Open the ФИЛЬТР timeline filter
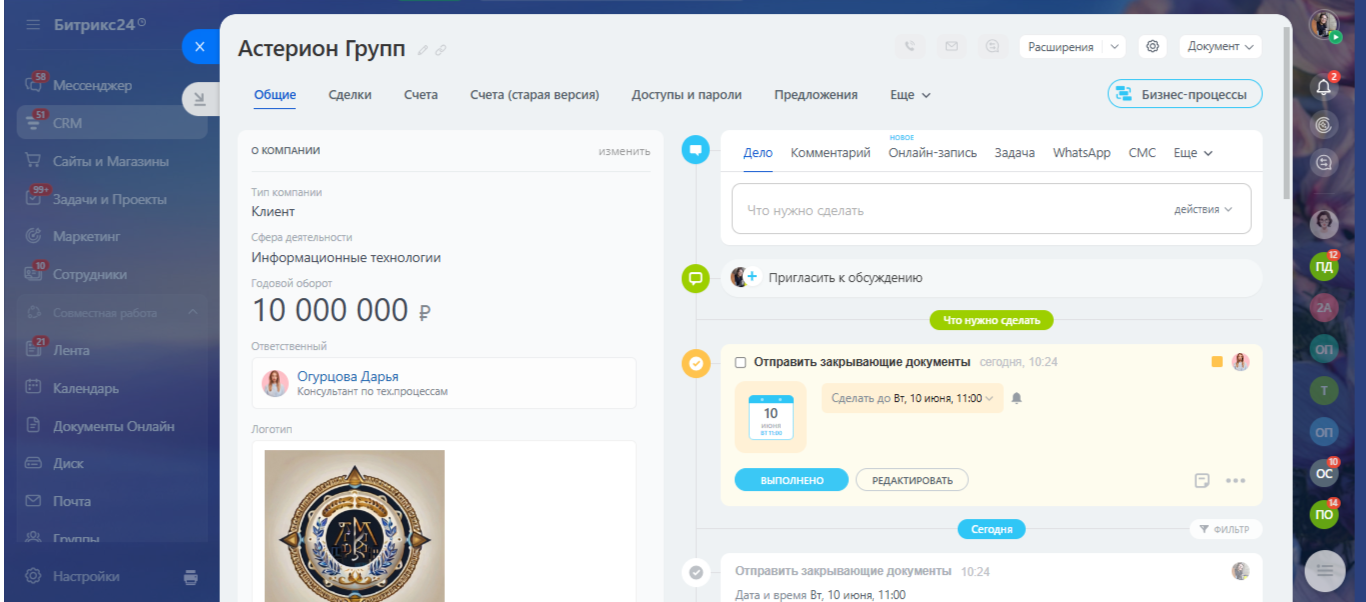Screen dimensions: 1366x602 click(x=1226, y=529)
